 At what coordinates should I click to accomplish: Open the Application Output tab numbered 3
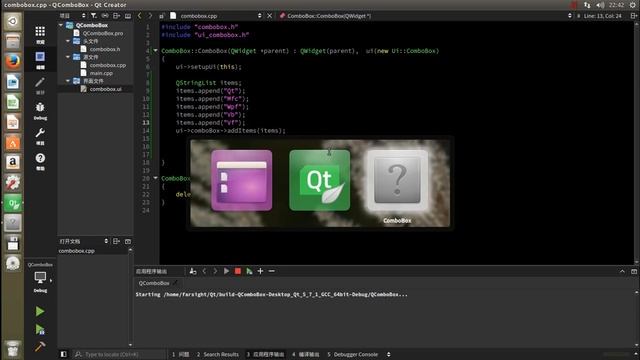click(265, 354)
